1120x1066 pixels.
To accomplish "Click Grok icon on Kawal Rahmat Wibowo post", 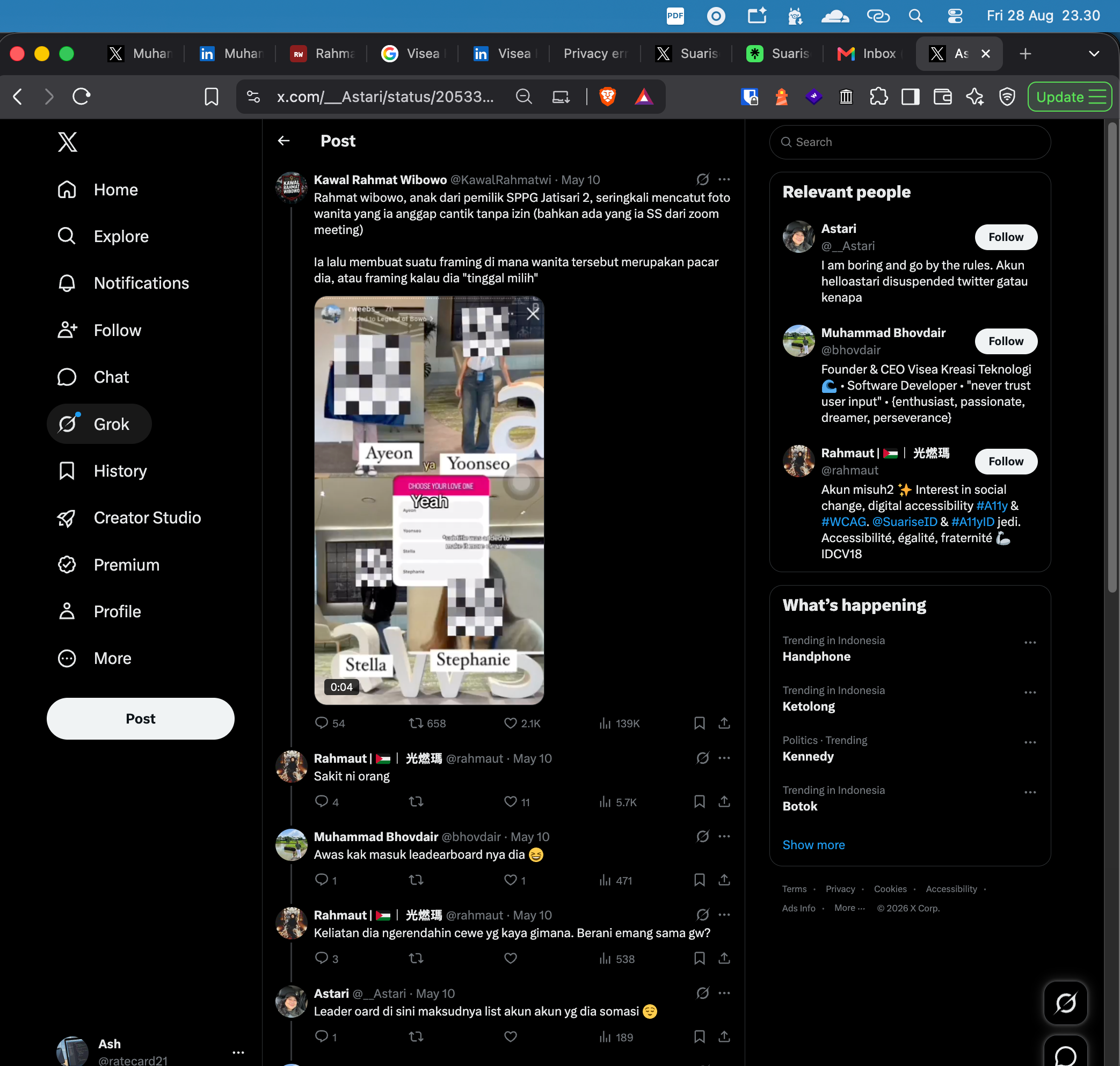I will (703, 180).
